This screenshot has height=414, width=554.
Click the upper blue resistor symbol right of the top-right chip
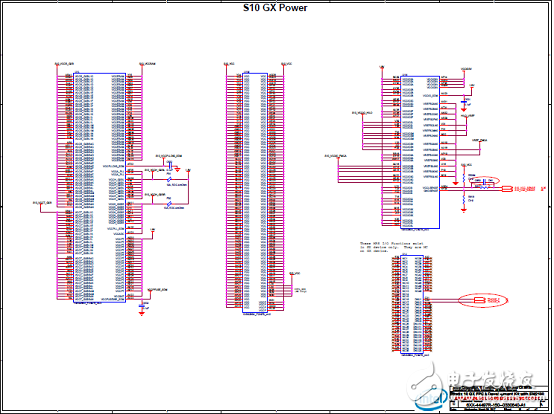464,178
